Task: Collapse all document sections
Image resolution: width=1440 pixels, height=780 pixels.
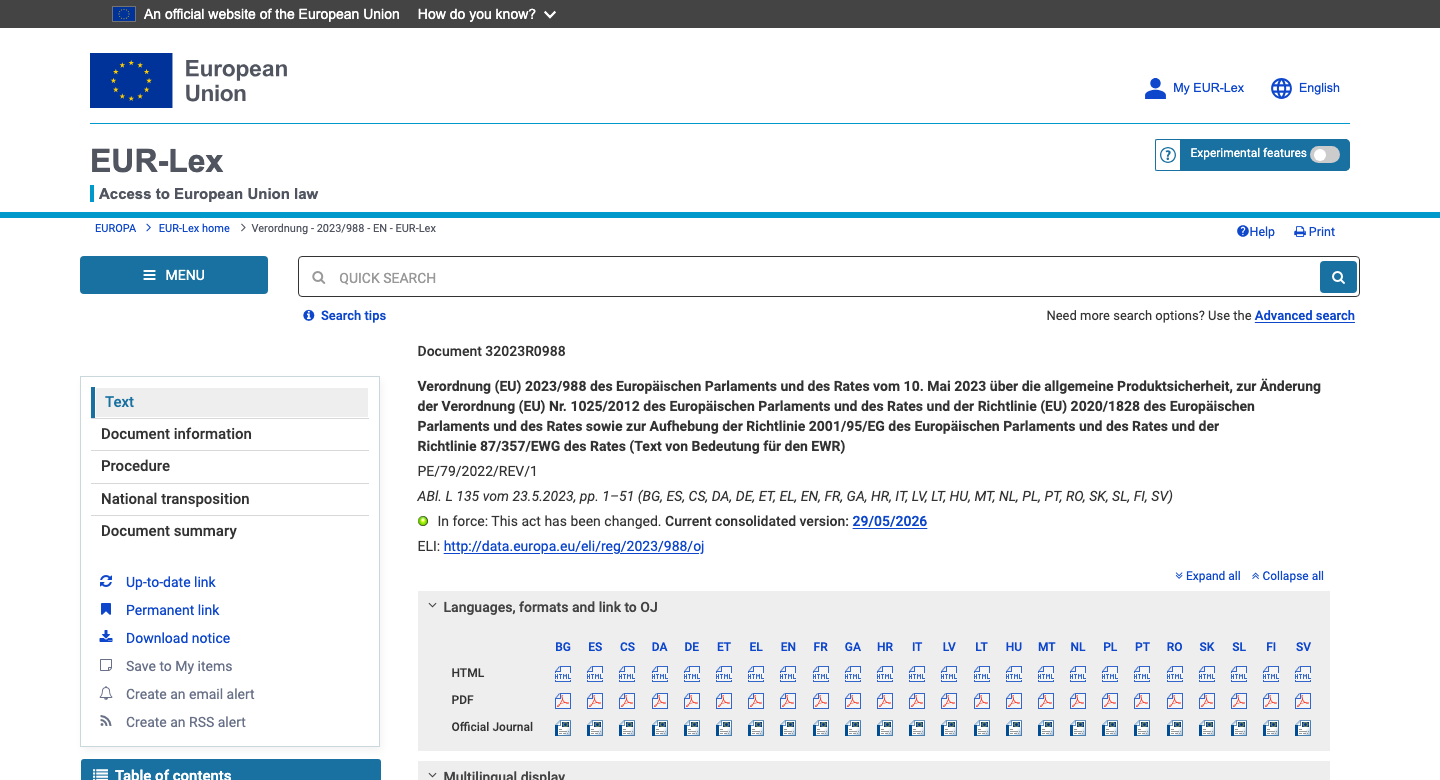Action: (x=1288, y=576)
